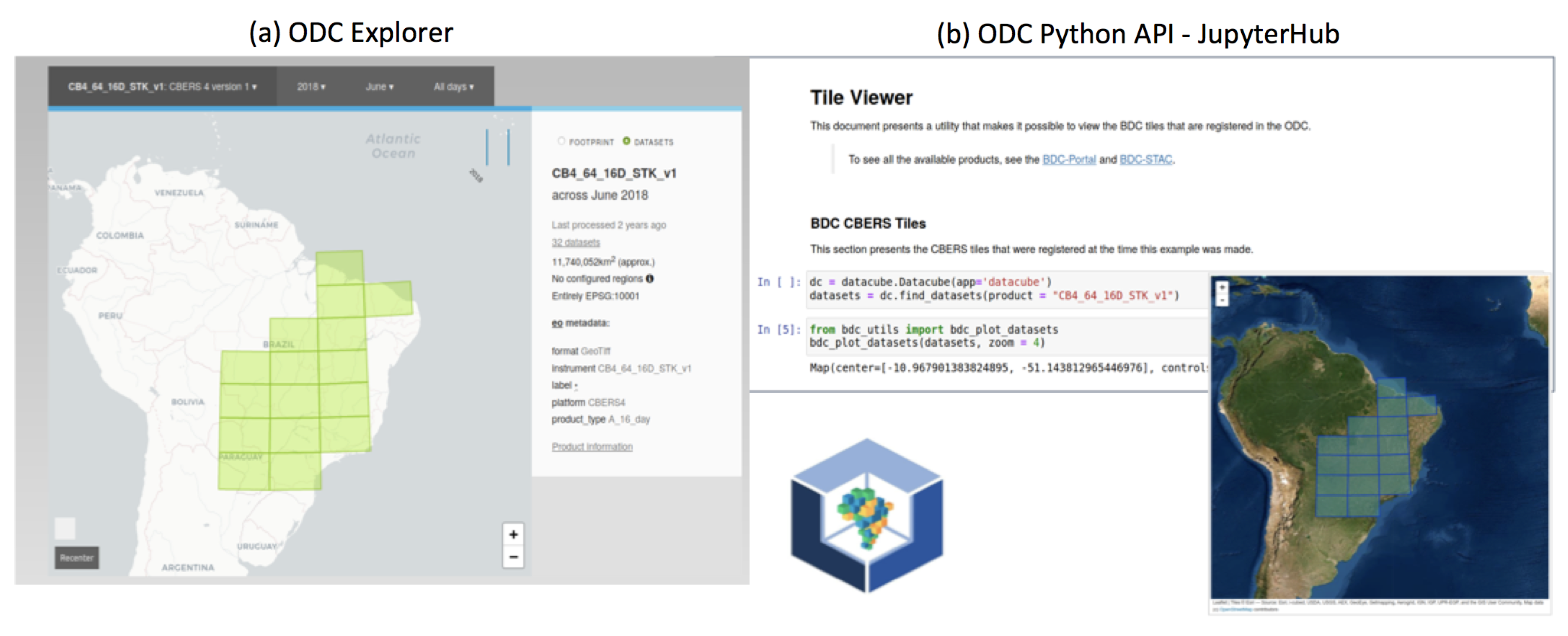Click the Brazil Data Cube logo
This screenshot has height=636, width=1568.
[x=866, y=515]
